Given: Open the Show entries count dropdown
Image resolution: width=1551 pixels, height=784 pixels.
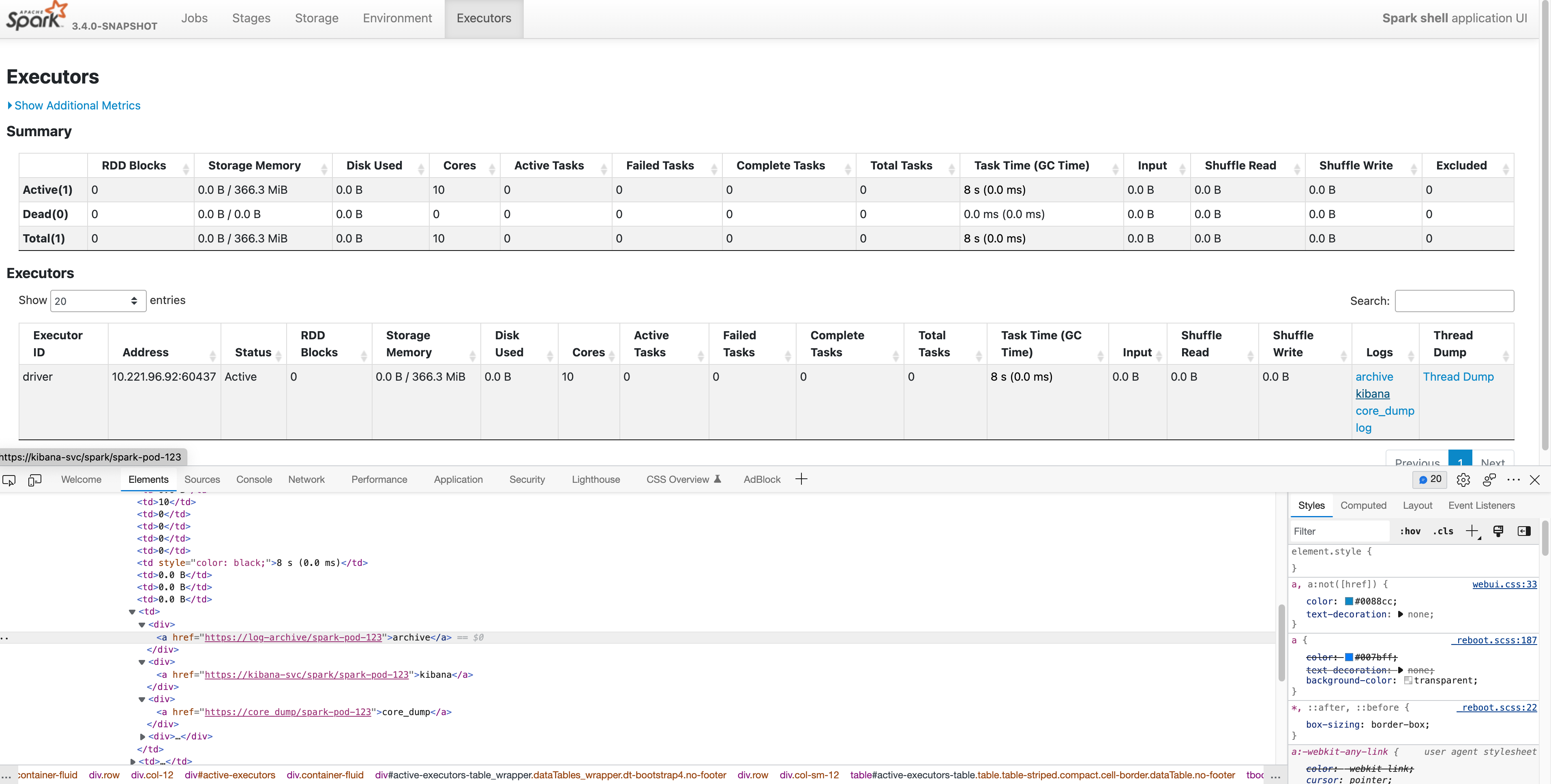Looking at the screenshot, I should [98, 301].
